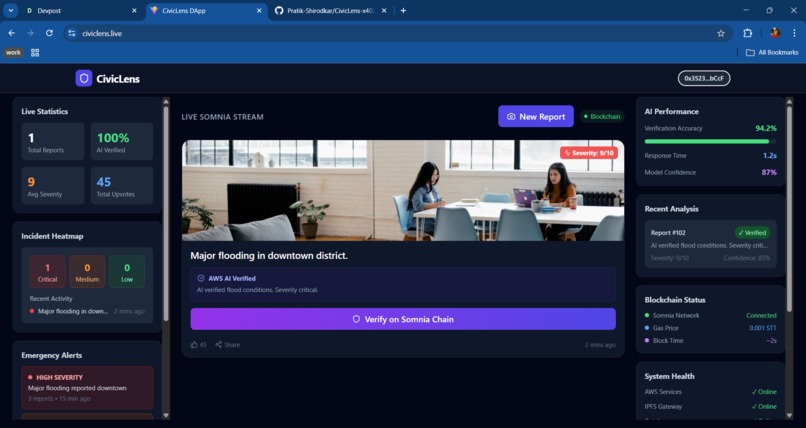Bookmark this page with the star icon

(x=721, y=33)
